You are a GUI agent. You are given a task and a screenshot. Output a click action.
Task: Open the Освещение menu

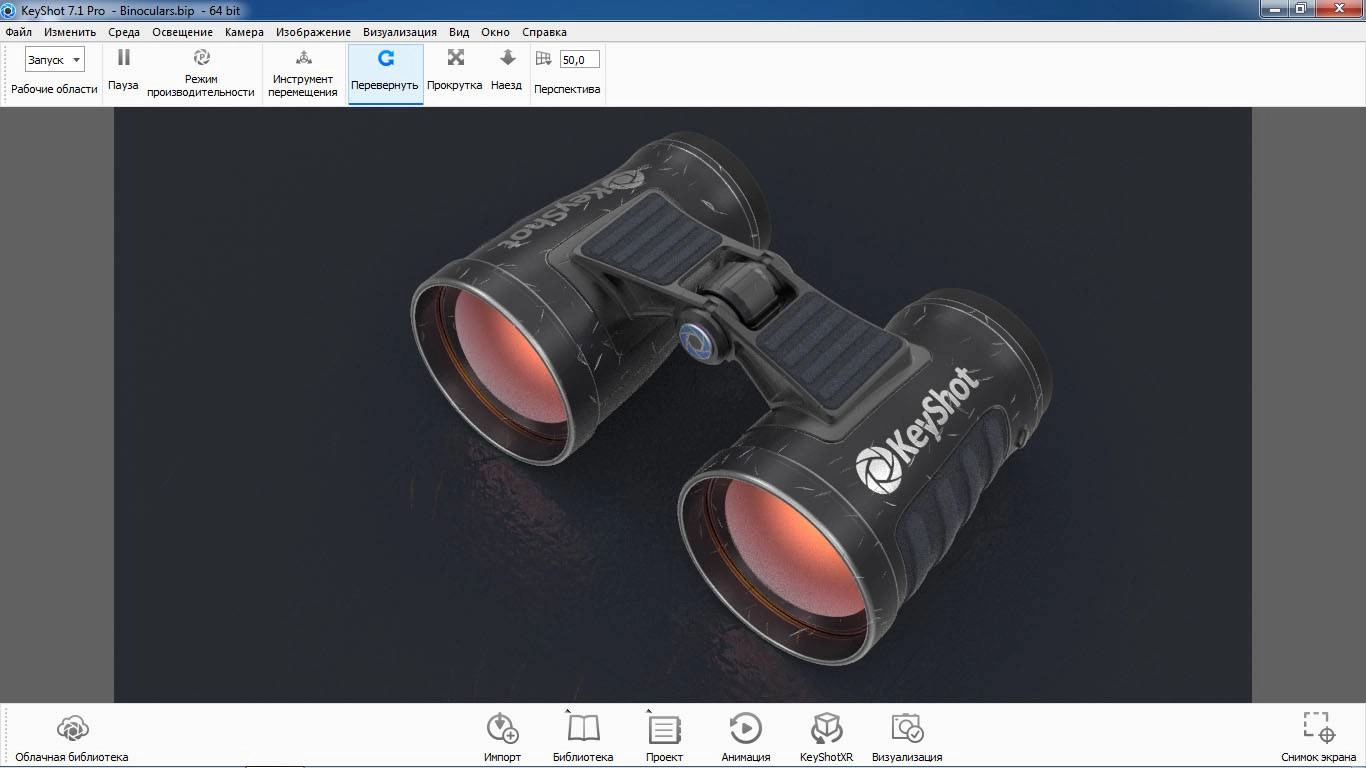click(x=182, y=32)
